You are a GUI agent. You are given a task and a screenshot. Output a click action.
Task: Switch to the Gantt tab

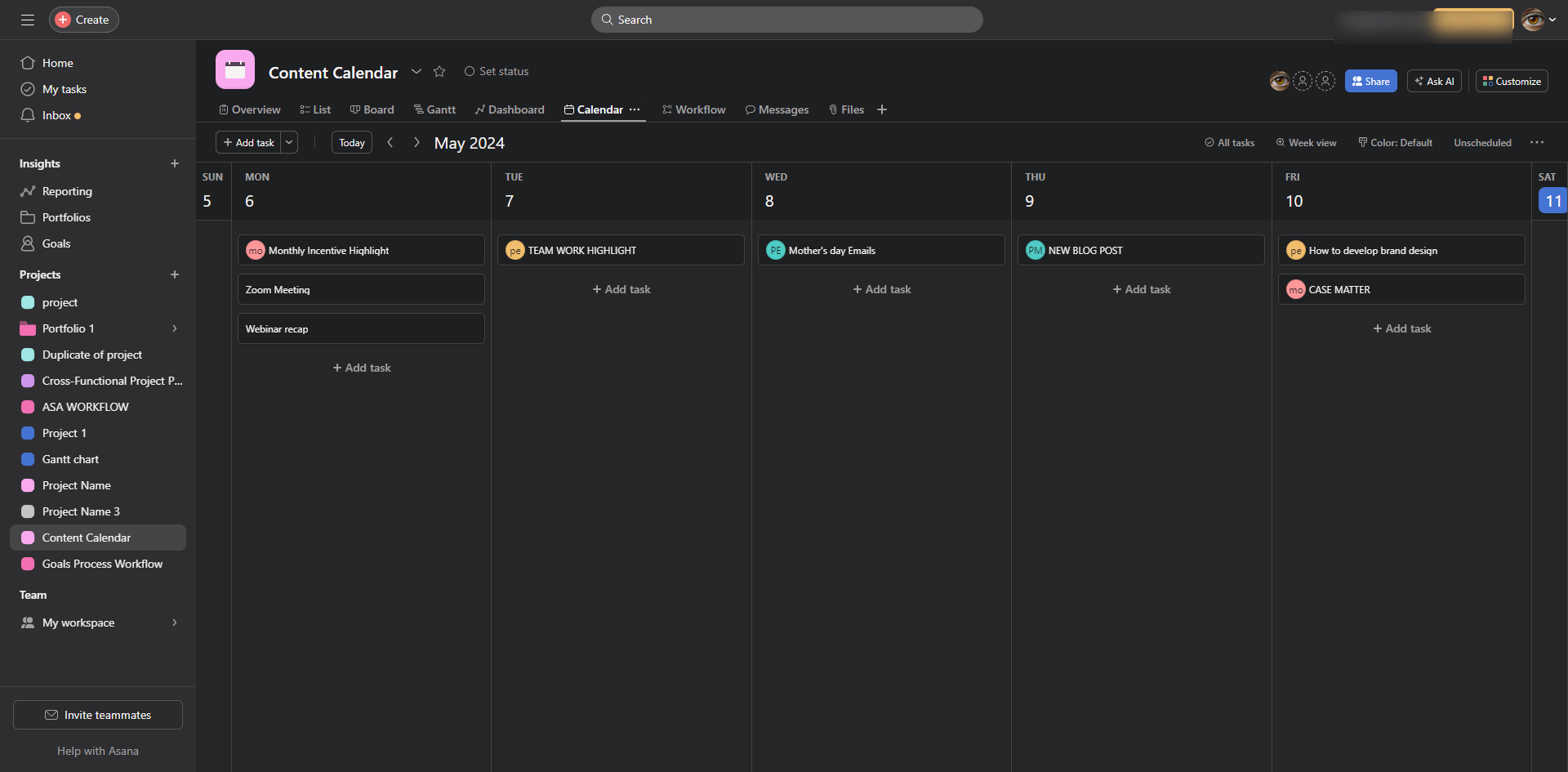[x=434, y=109]
